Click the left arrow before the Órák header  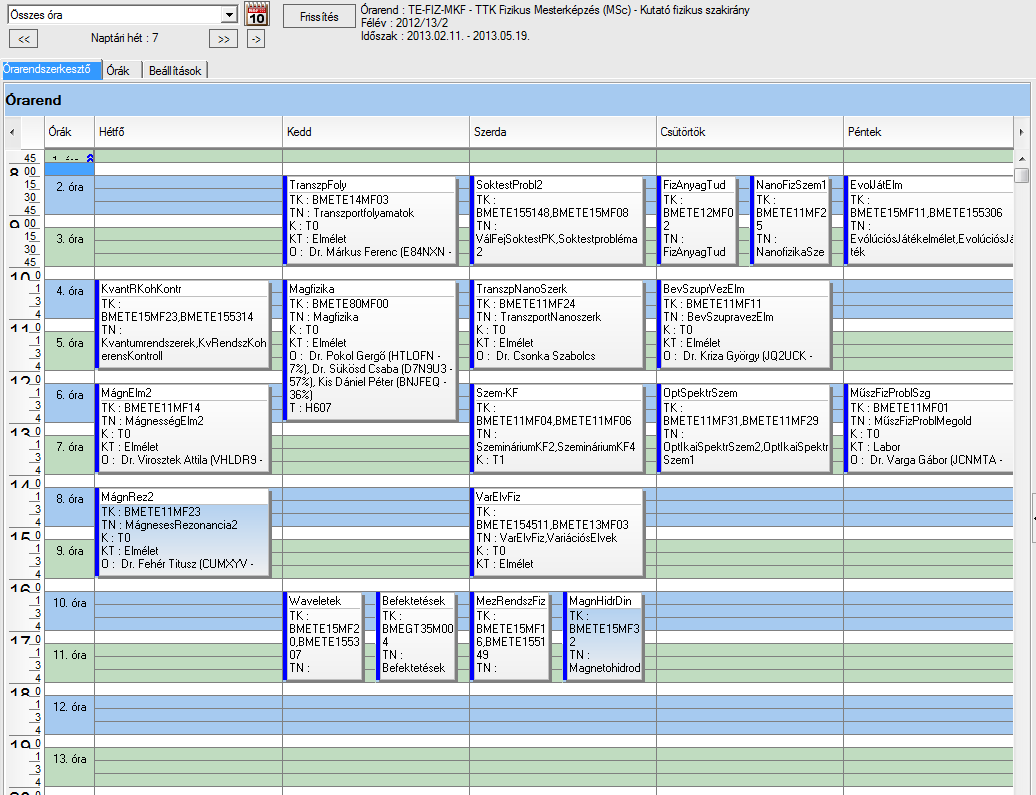point(12,132)
